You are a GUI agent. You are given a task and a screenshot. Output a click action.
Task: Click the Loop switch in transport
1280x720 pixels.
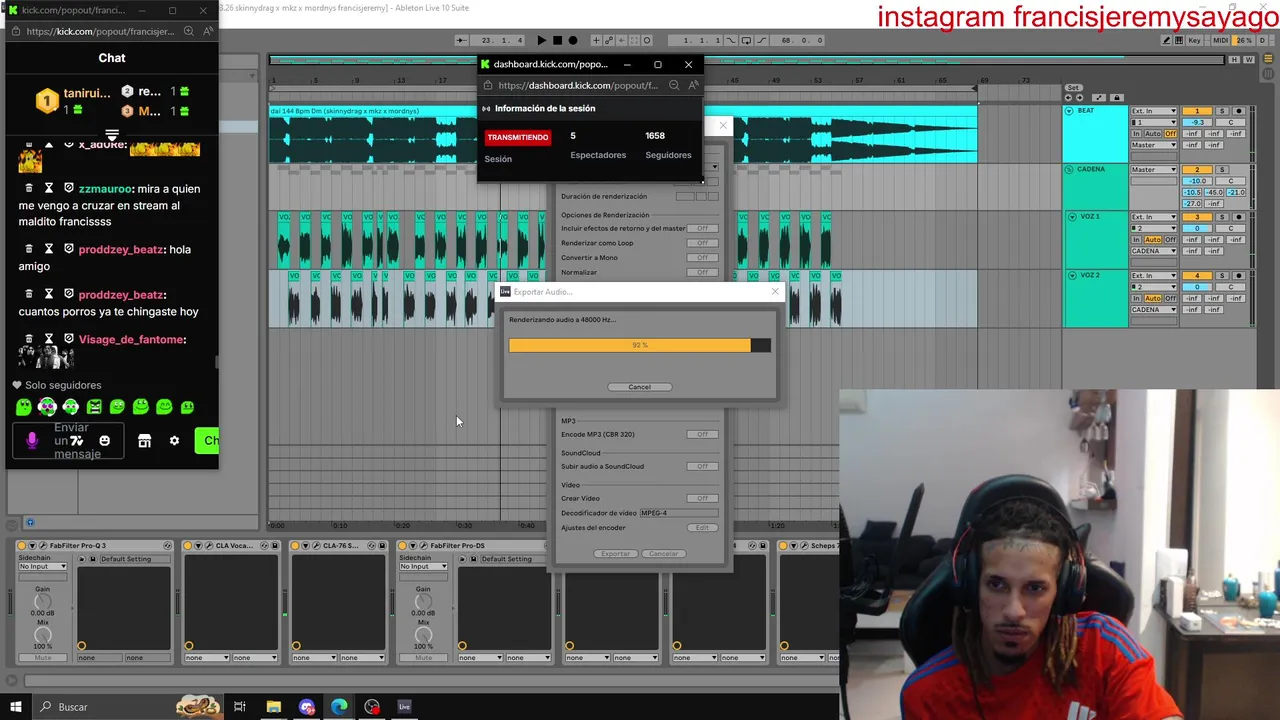tap(746, 40)
